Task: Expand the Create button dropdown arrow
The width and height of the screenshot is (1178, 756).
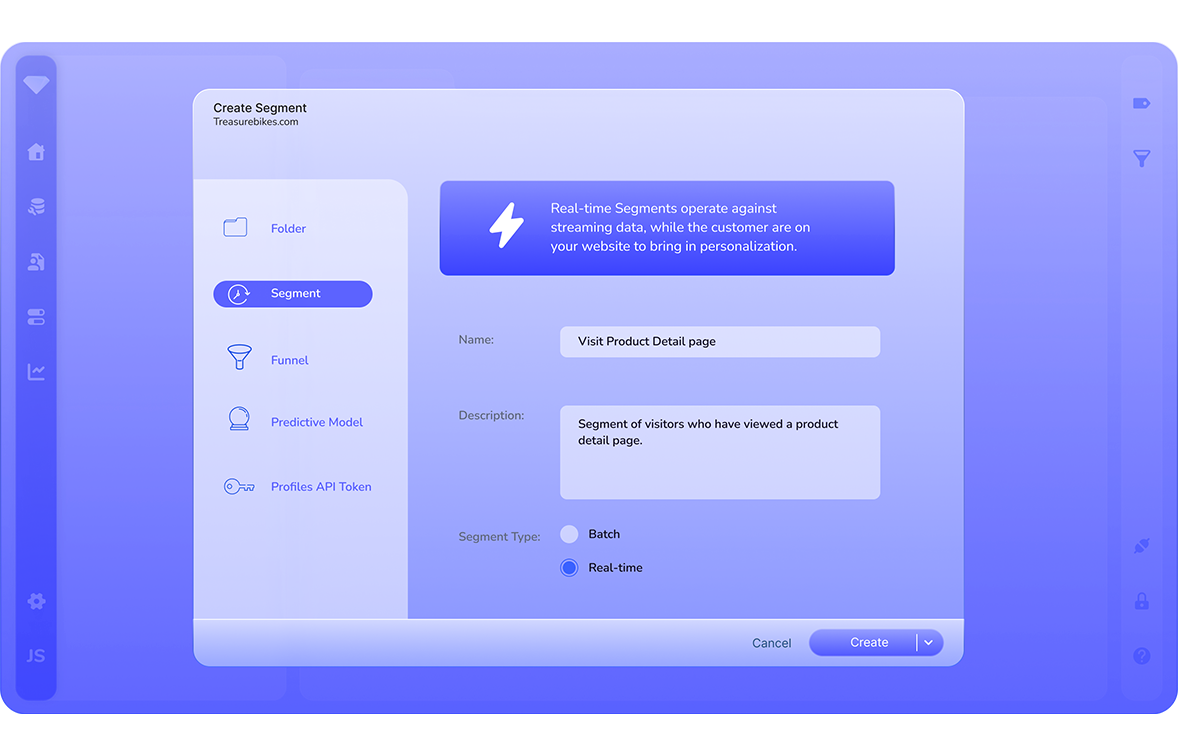Action: 929,643
